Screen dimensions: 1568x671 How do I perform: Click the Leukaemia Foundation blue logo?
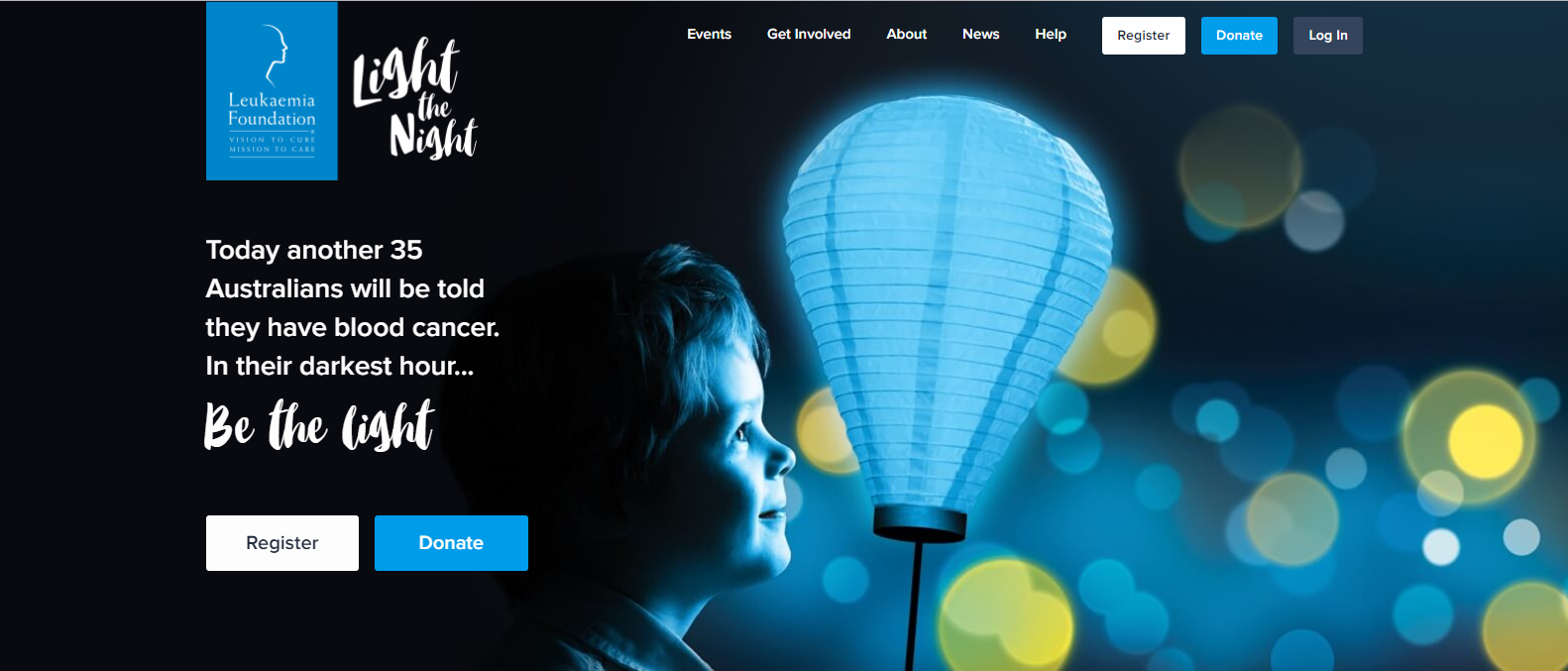(x=272, y=91)
